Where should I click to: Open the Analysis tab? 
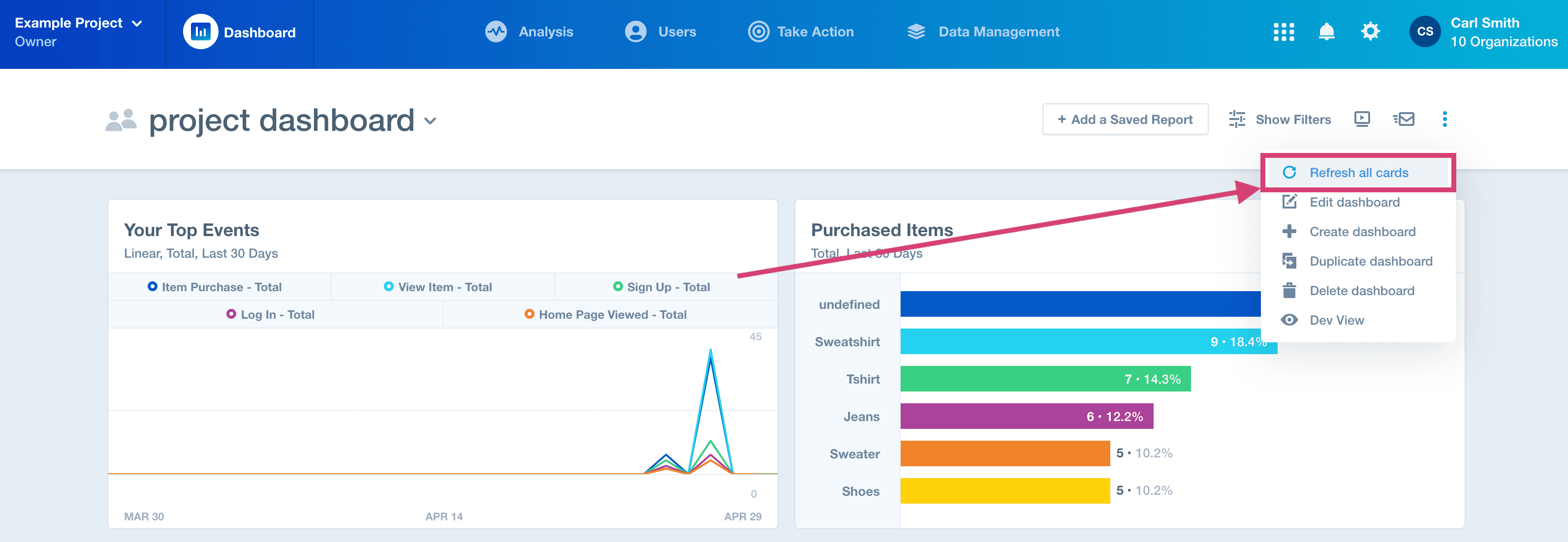[x=530, y=31]
